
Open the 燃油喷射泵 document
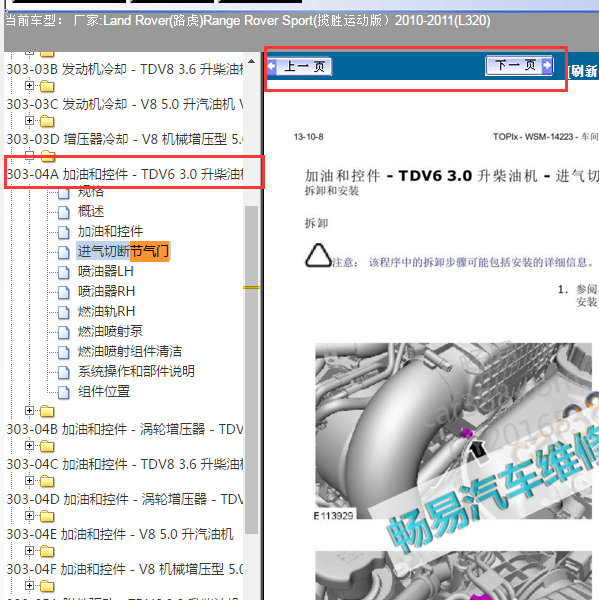click(x=110, y=331)
